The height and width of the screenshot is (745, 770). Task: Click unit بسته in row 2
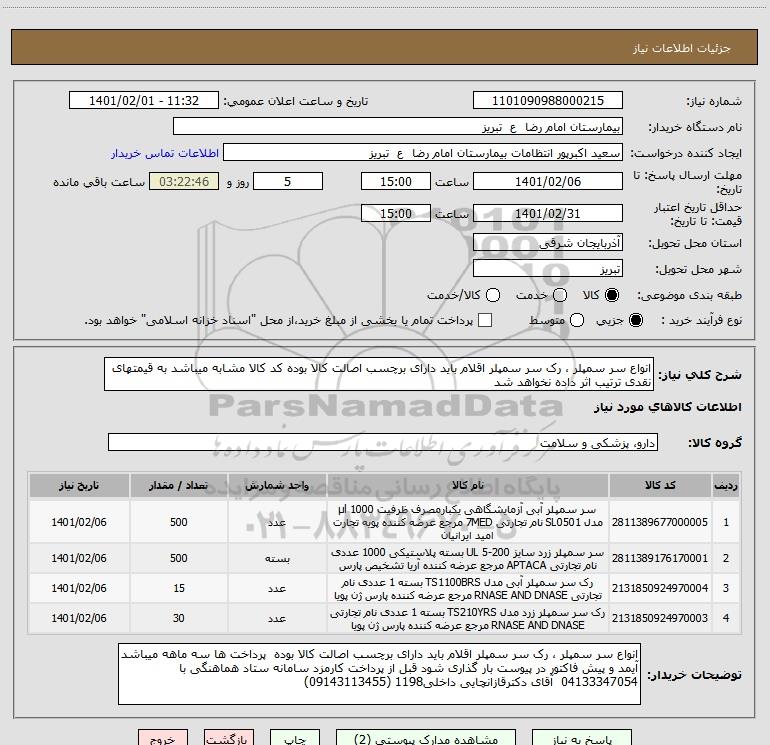277,558
